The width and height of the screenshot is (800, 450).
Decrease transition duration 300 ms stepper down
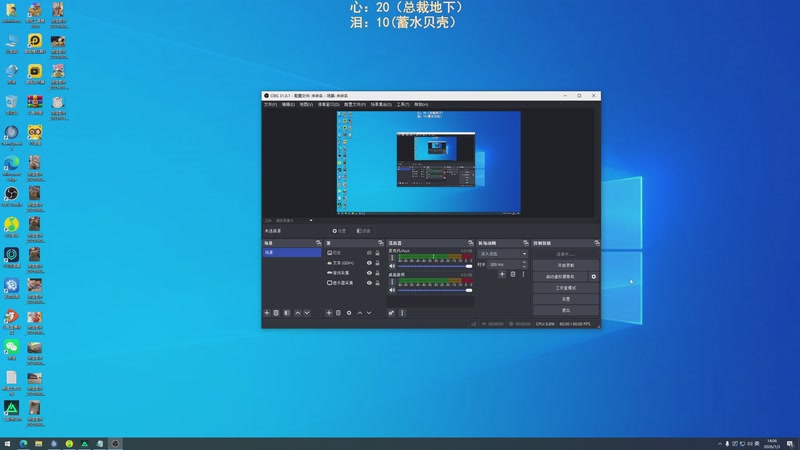point(524,266)
